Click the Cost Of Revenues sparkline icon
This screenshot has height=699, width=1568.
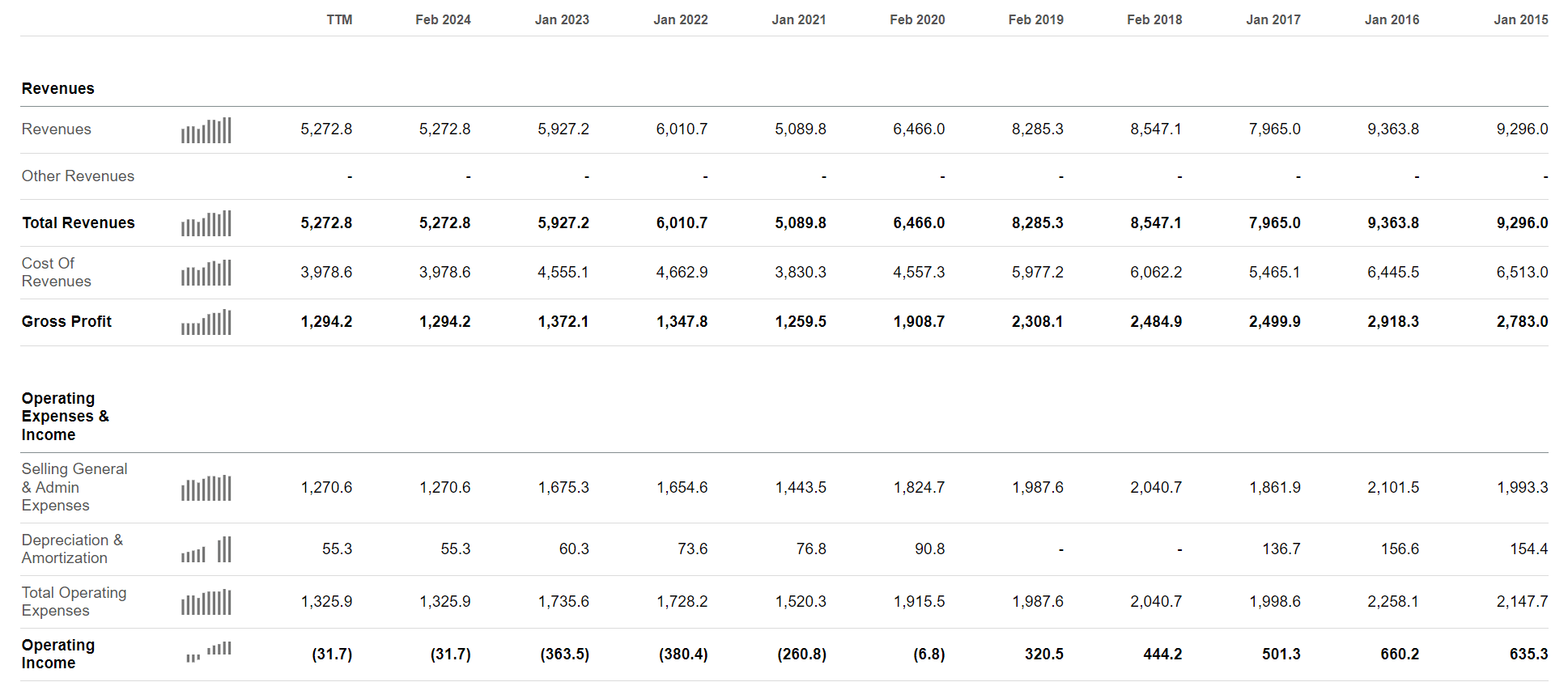coord(206,273)
